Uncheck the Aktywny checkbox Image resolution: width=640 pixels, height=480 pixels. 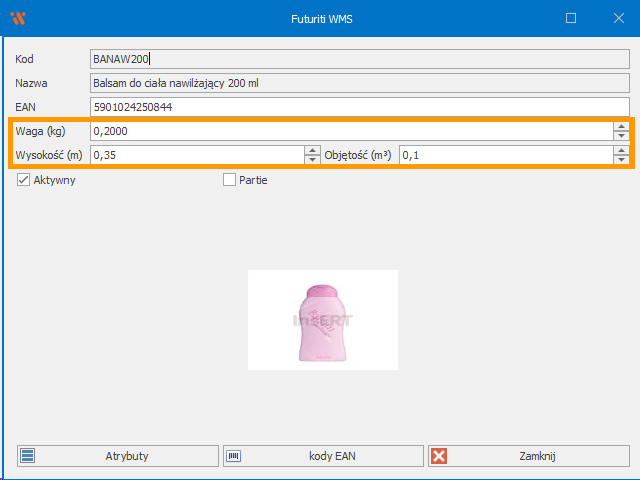point(24,180)
